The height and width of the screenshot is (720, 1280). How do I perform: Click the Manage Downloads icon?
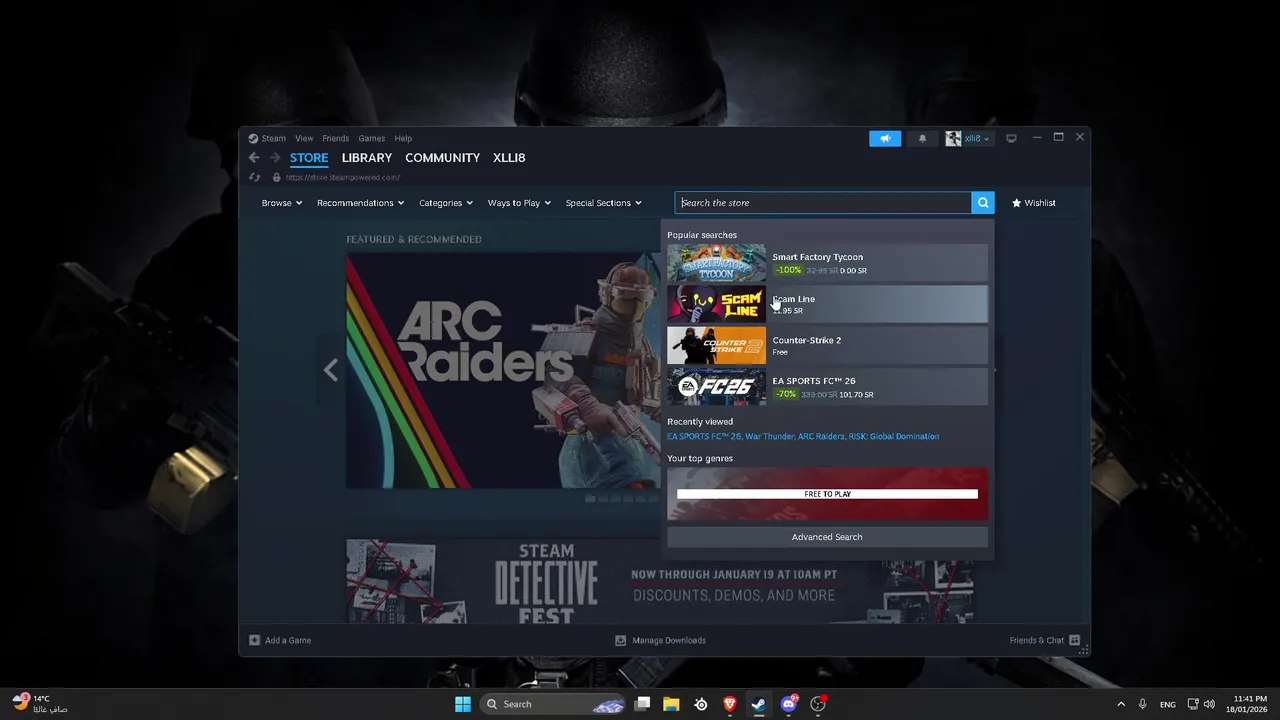[x=620, y=640]
